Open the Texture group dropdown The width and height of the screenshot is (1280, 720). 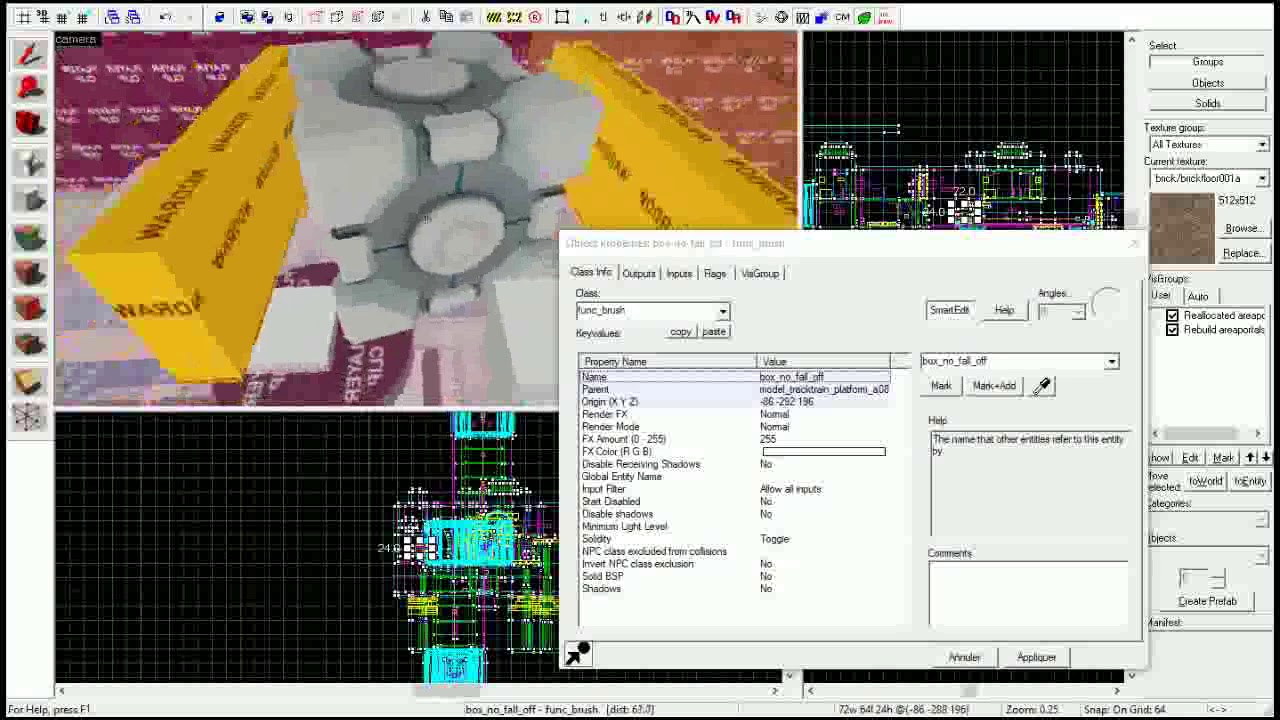(x=1262, y=145)
